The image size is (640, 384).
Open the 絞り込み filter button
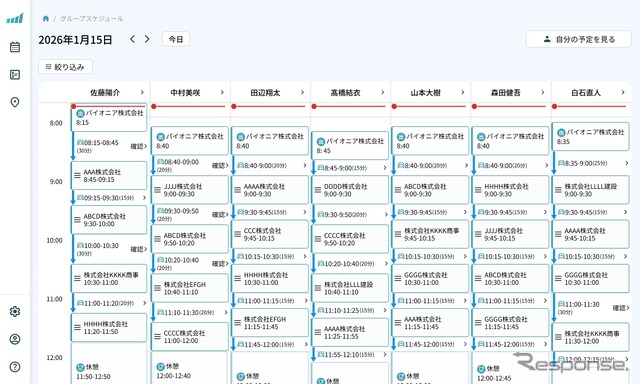66,67
